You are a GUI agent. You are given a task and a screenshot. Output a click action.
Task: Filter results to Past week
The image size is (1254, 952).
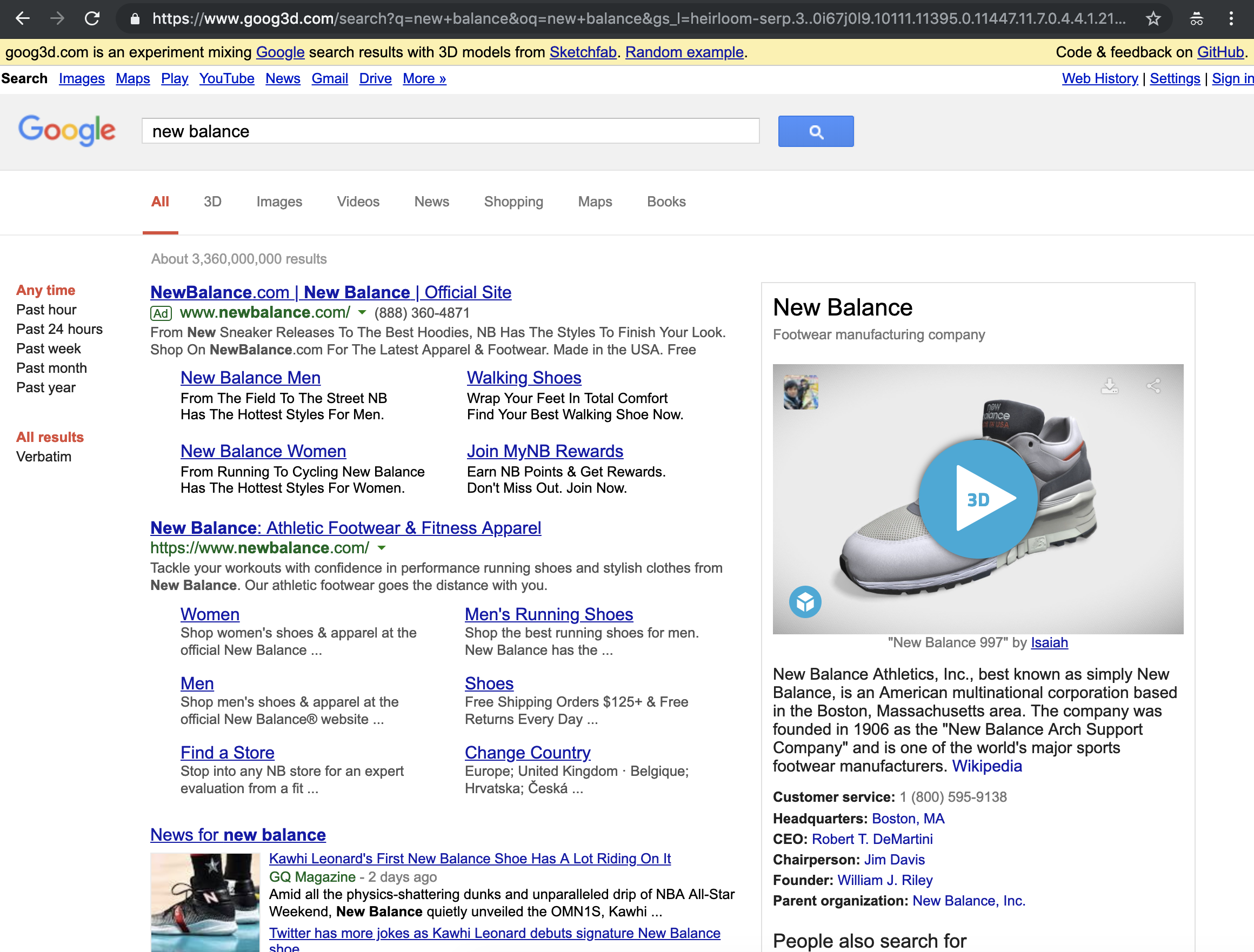[x=49, y=348]
